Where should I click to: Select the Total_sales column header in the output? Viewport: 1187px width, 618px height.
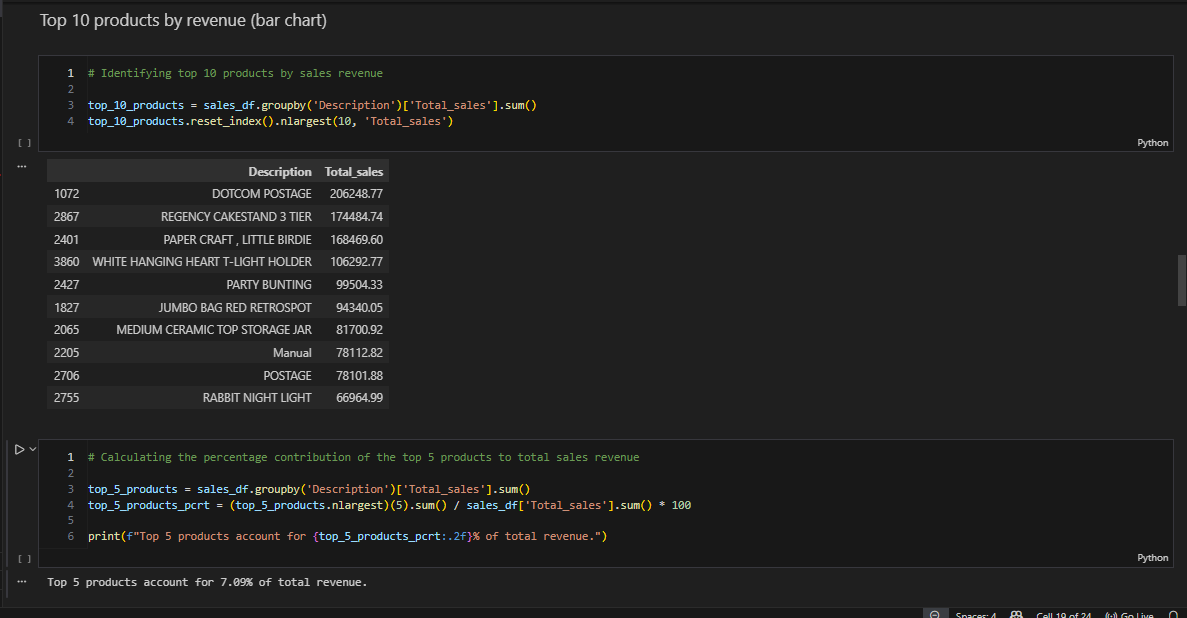(354, 171)
